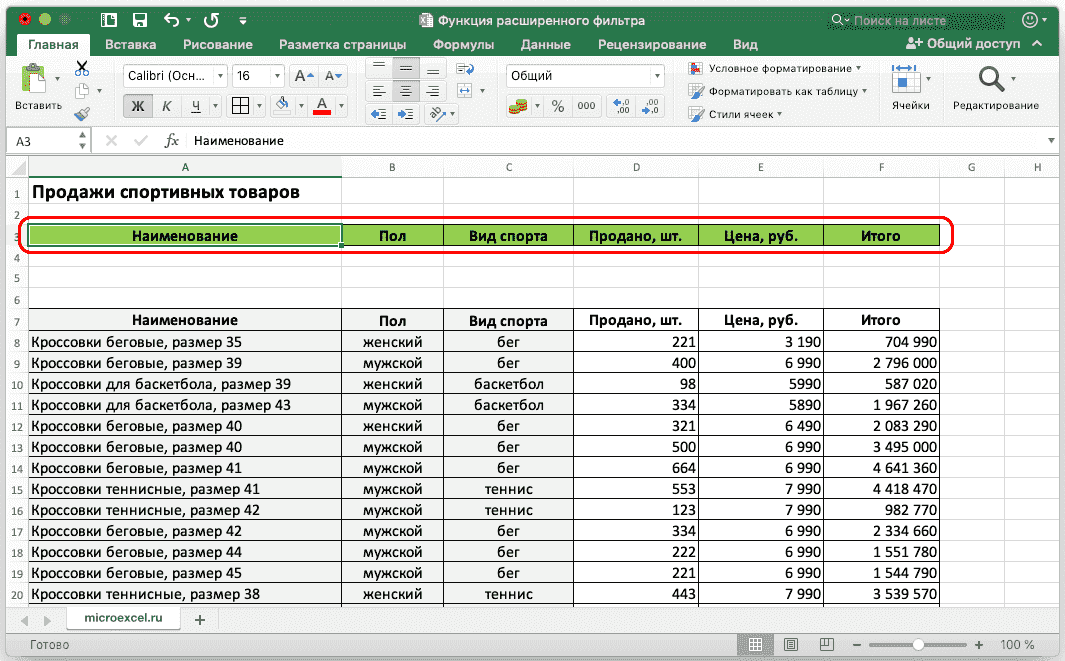Click the Save icon in title bar
This screenshot has height=661, width=1065.
[139, 20]
